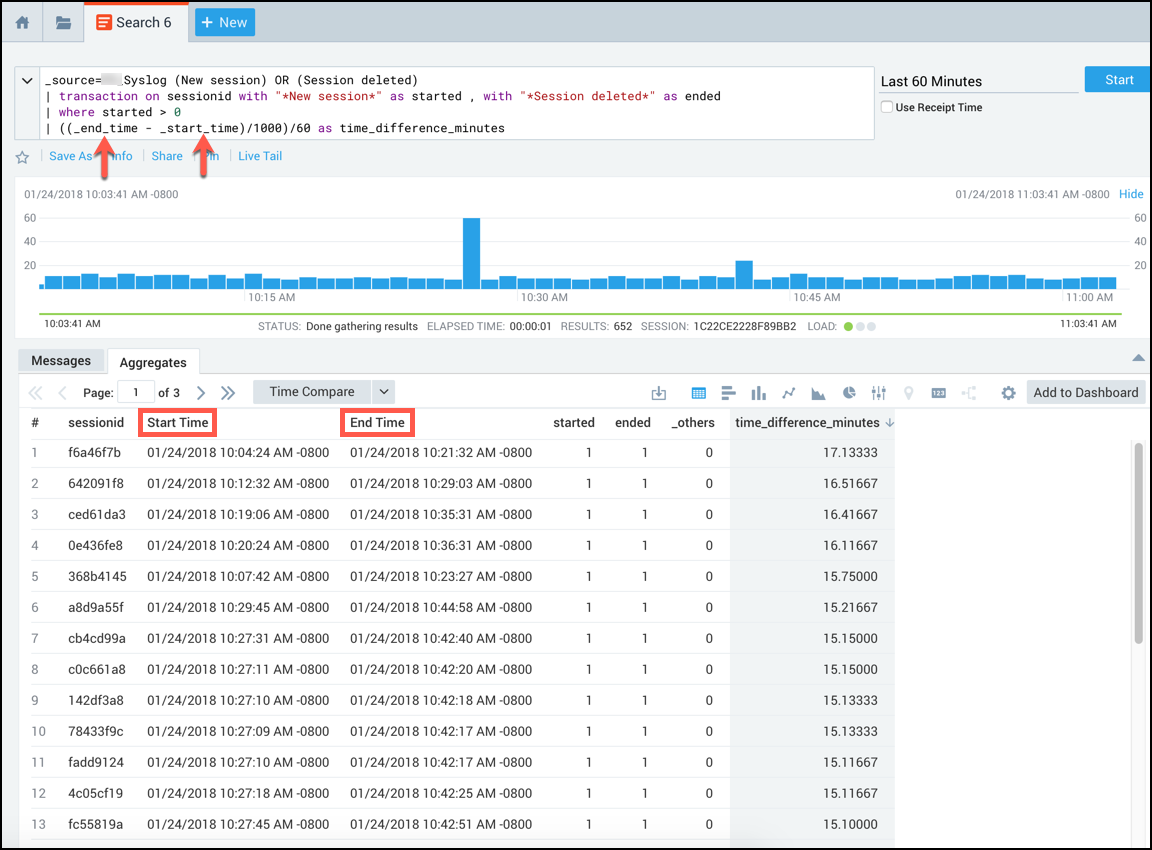Select the Search 6 tab
This screenshot has height=850, width=1152.
click(134, 22)
